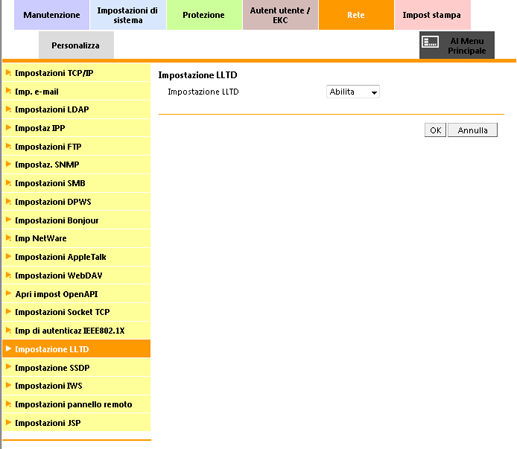Click arrow icon beside IEEE802.1X entry
The image size is (517, 449).
point(9,330)
